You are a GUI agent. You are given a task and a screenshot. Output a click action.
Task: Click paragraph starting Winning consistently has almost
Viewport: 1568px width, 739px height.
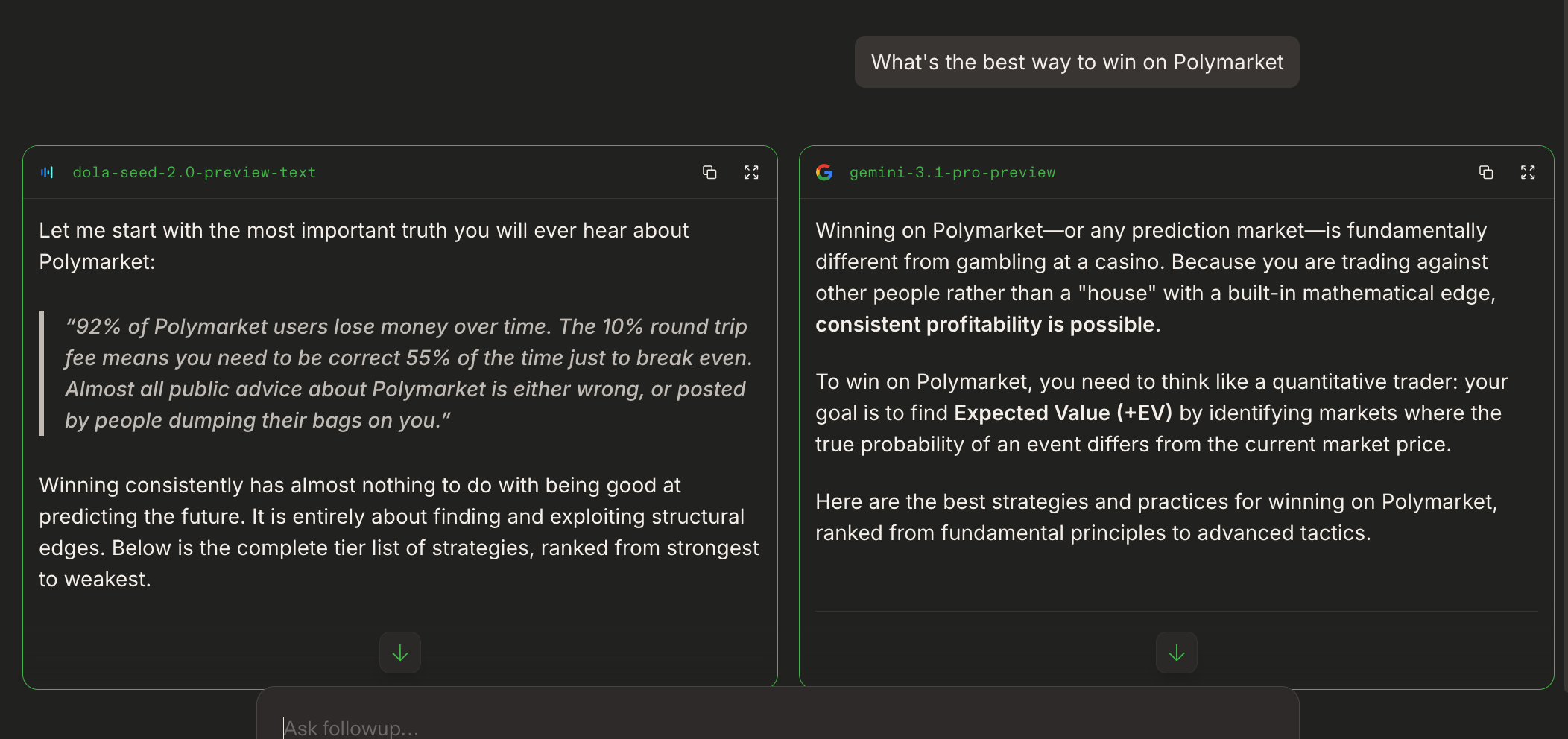pyautogui.click(x=399, y=532)
